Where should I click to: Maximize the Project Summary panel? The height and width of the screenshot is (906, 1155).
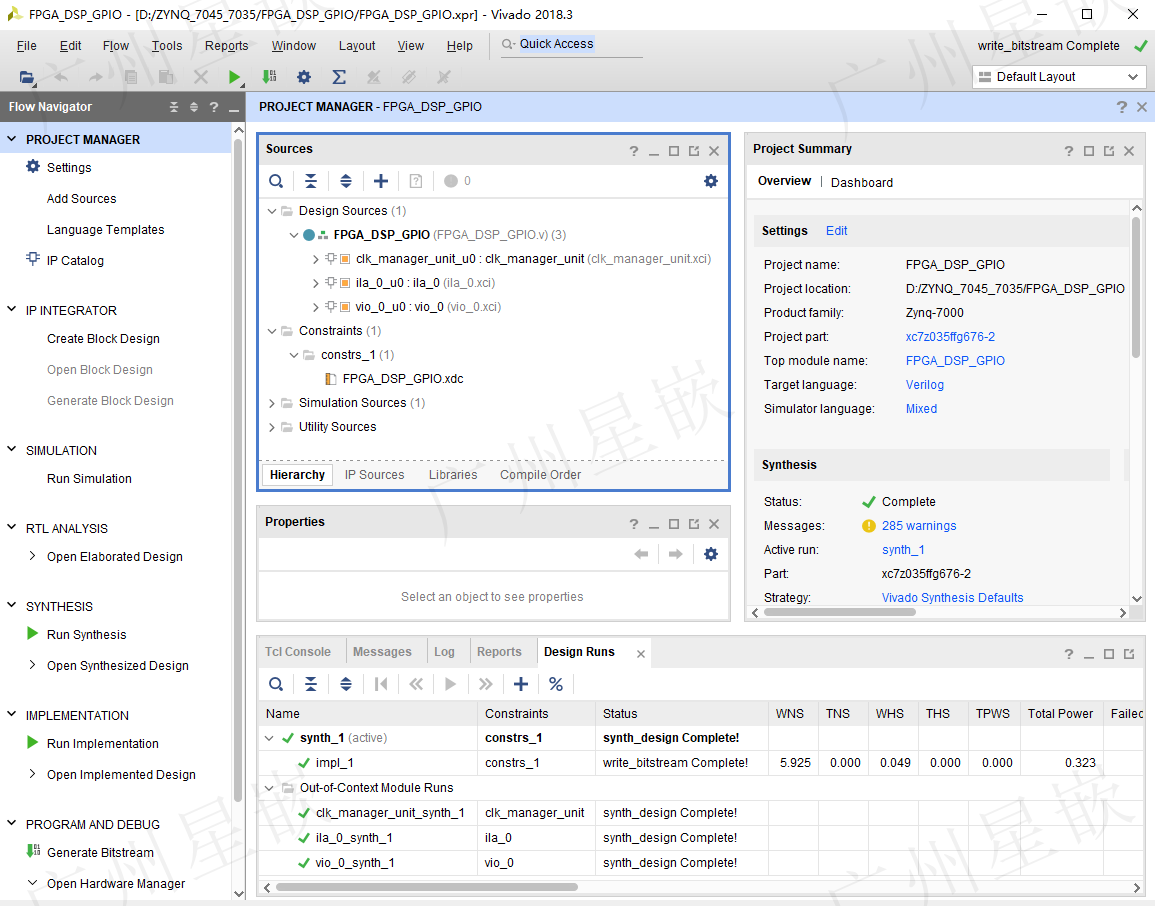1089,151
